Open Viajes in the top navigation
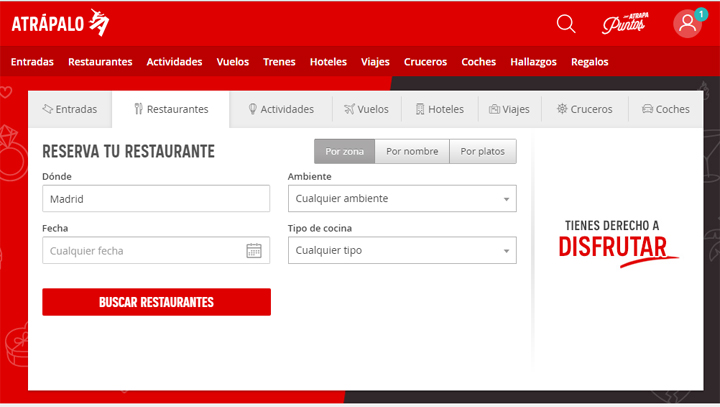Screen dimensions: 720x407 point(375,62)
